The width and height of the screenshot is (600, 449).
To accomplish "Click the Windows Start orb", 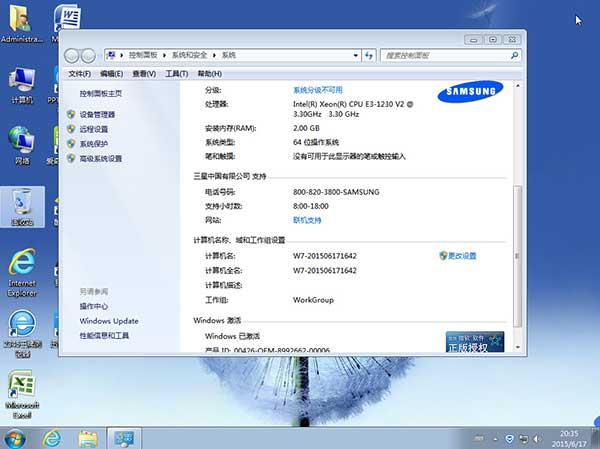I will [x=16, y=438].
